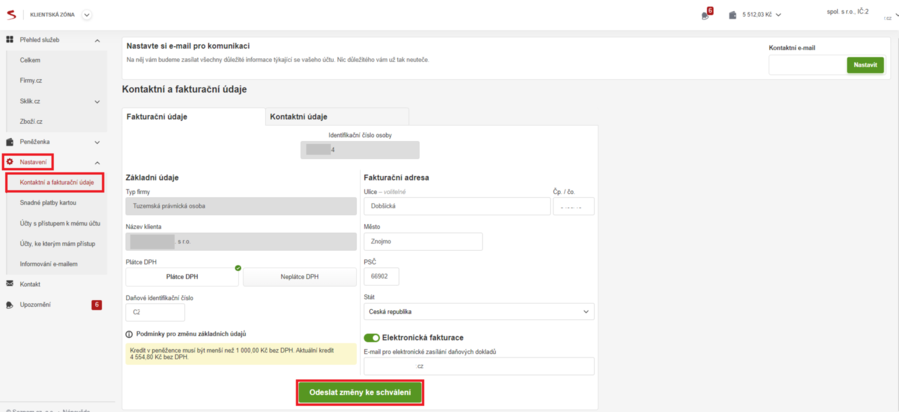899x412 pixels.
Task: Click the Nastavení gear icon
Action: 10,161
